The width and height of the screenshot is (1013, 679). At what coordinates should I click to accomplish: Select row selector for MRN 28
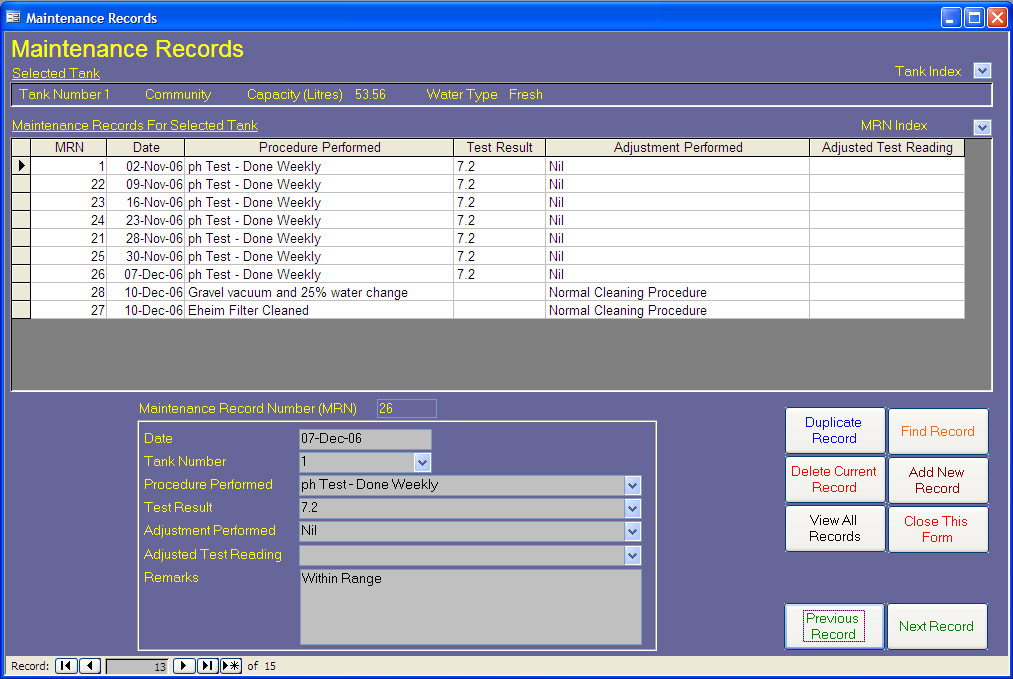[x=21, y=293]
